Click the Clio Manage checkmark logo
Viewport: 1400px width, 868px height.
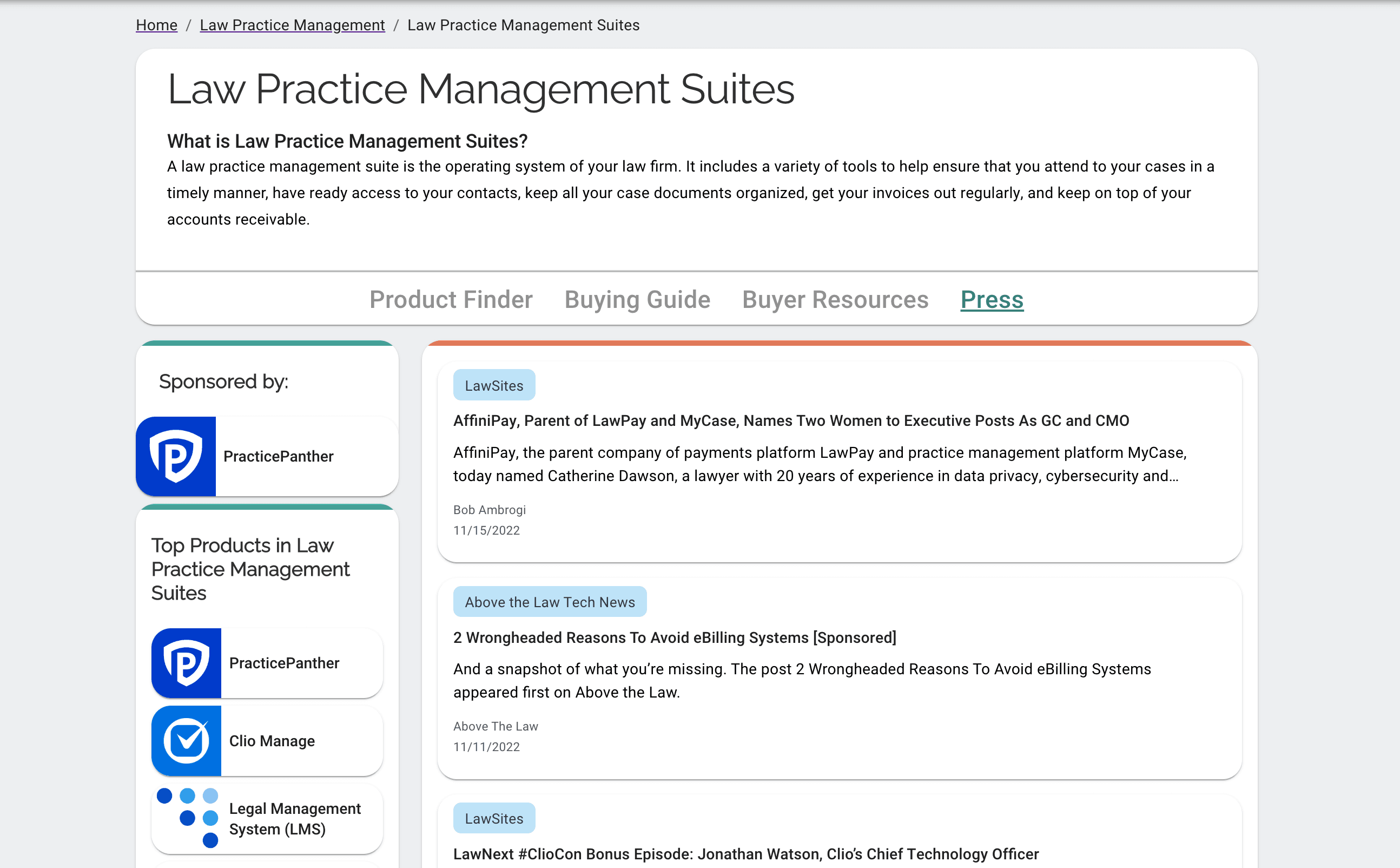tap(187, 740)
